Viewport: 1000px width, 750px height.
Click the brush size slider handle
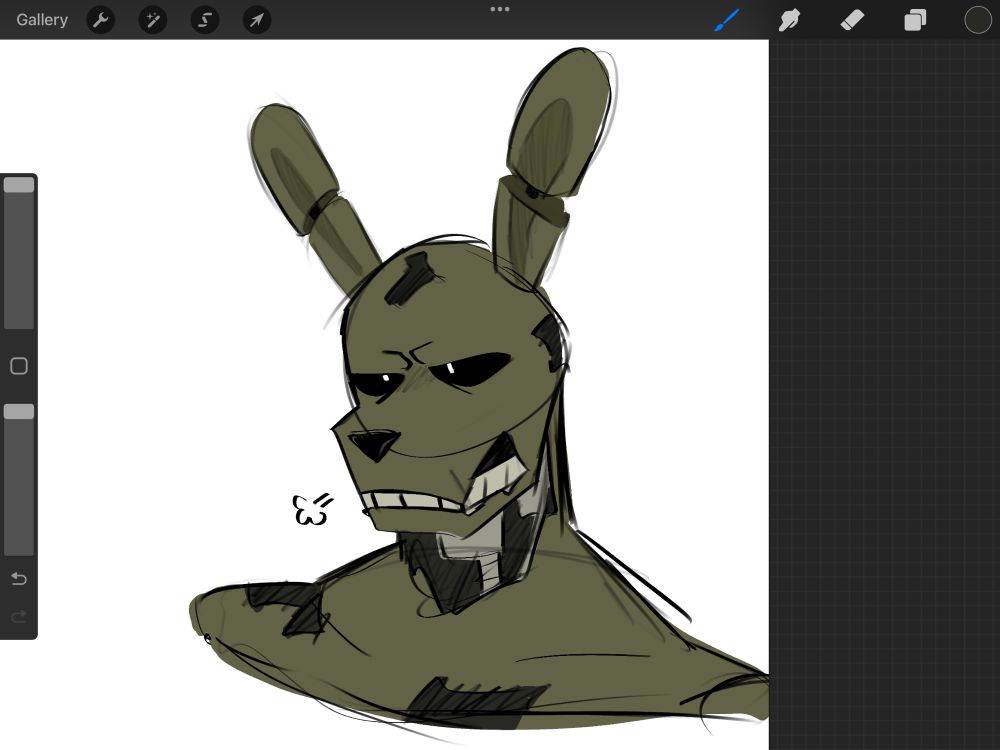point(19,185)
